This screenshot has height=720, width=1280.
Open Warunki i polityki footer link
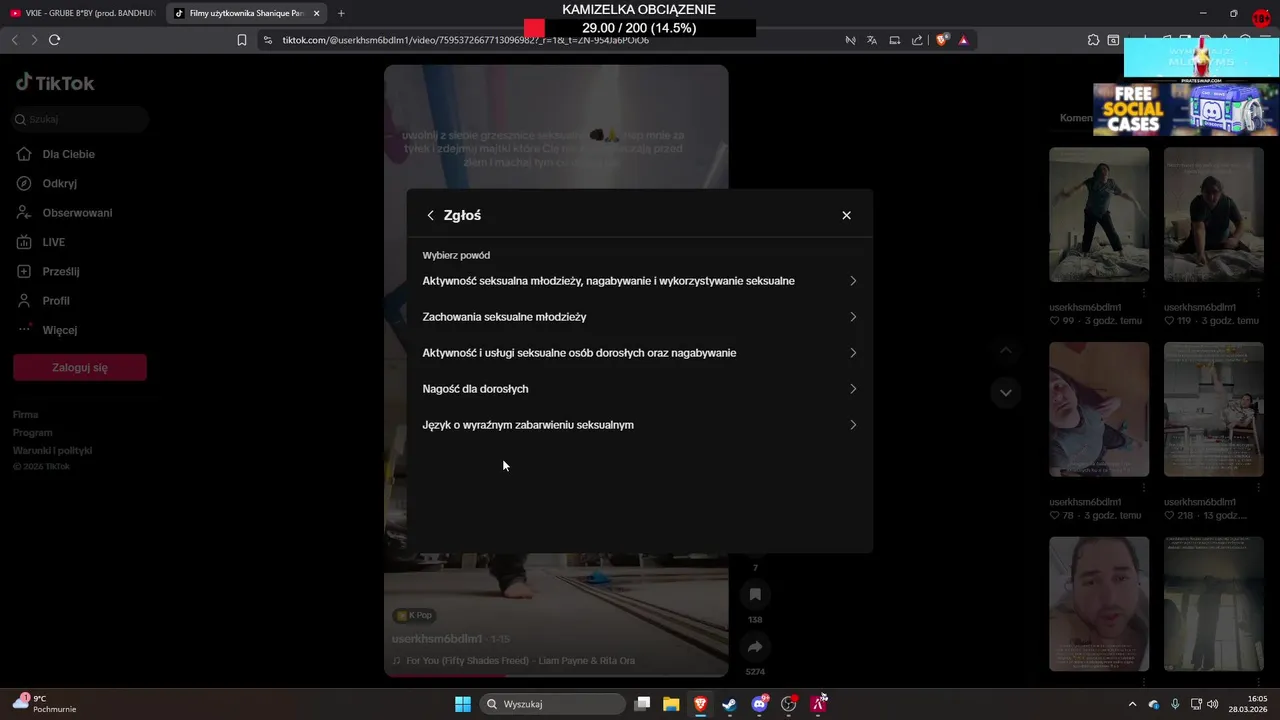coord(52,450)
